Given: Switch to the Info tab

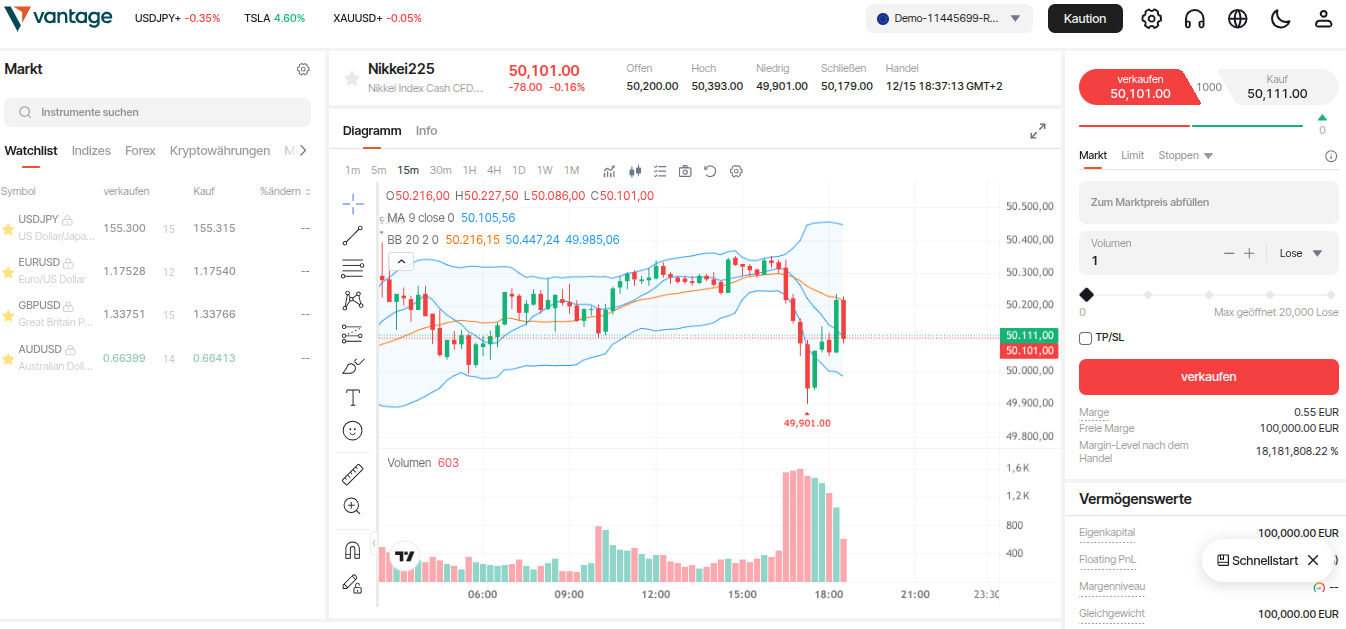Looking at the screenshot, I should pos(426,130).
